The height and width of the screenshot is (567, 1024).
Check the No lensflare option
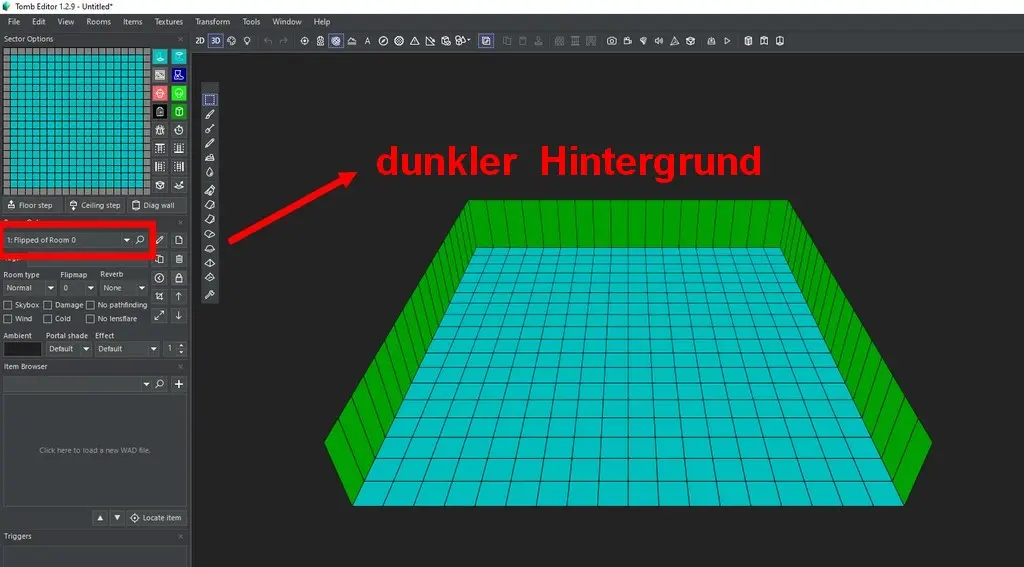click(x=91, y=319)
